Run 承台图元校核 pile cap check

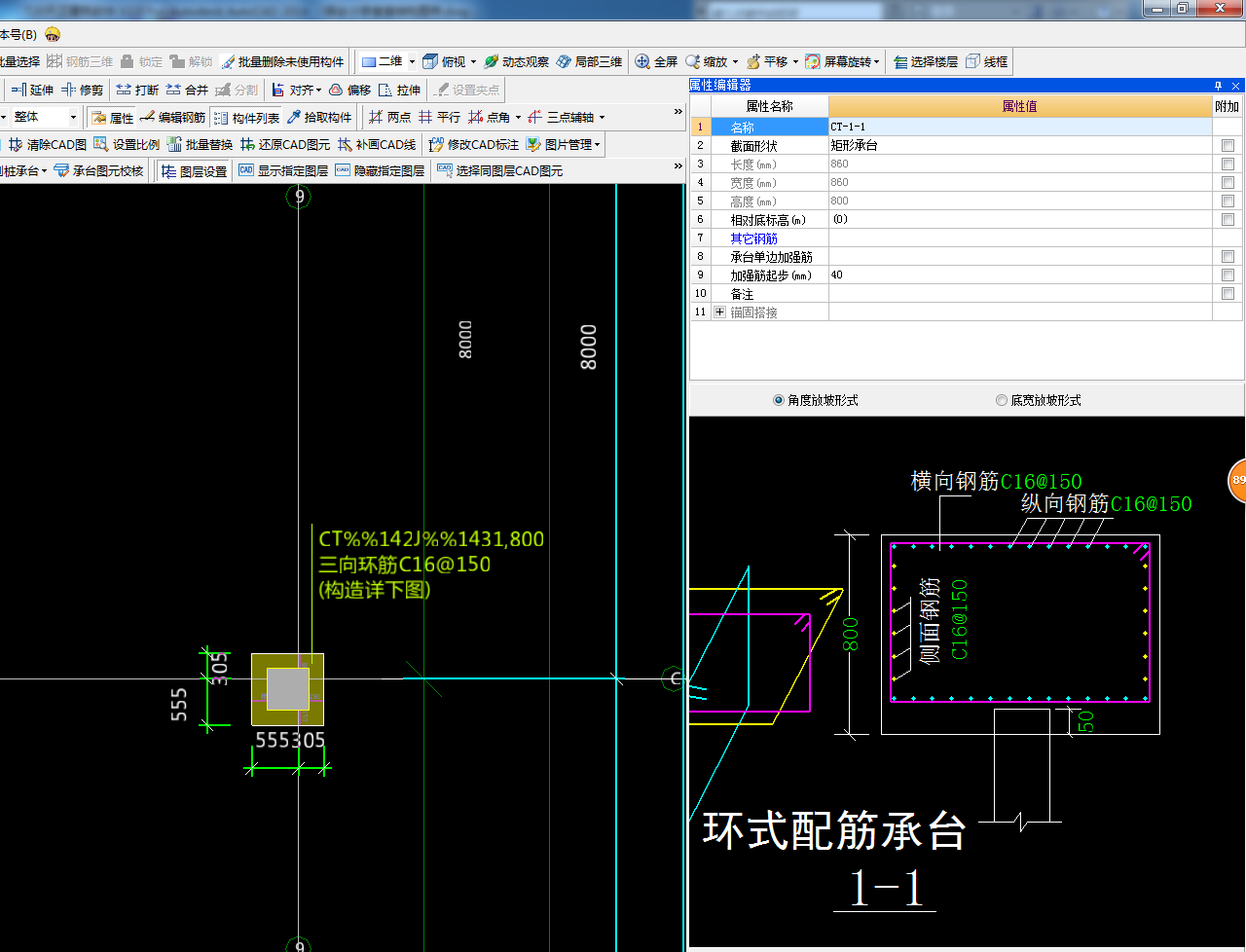pyautogui.click(x=98, y=170)
